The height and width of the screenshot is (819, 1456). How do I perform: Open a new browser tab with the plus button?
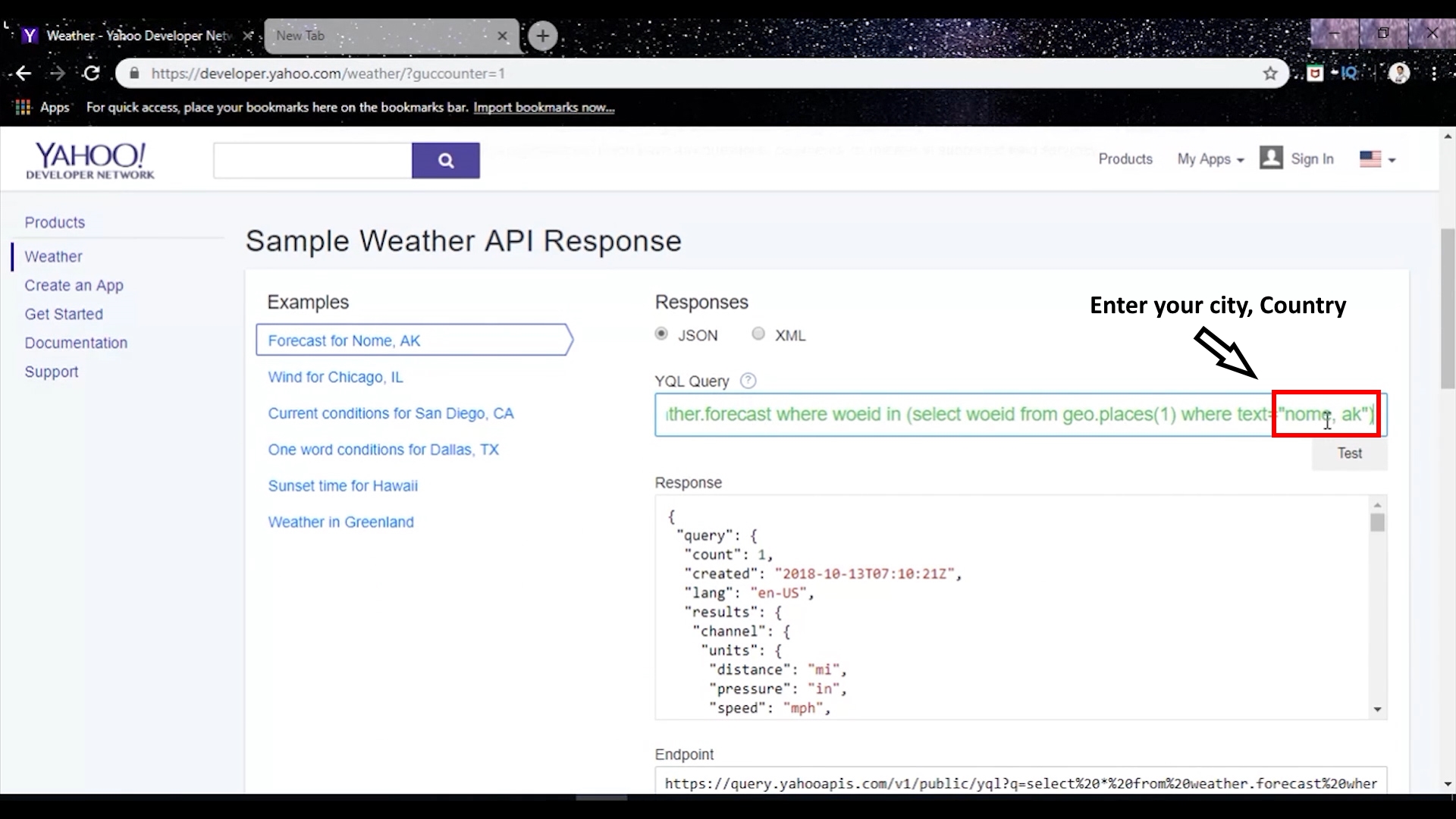542,36
